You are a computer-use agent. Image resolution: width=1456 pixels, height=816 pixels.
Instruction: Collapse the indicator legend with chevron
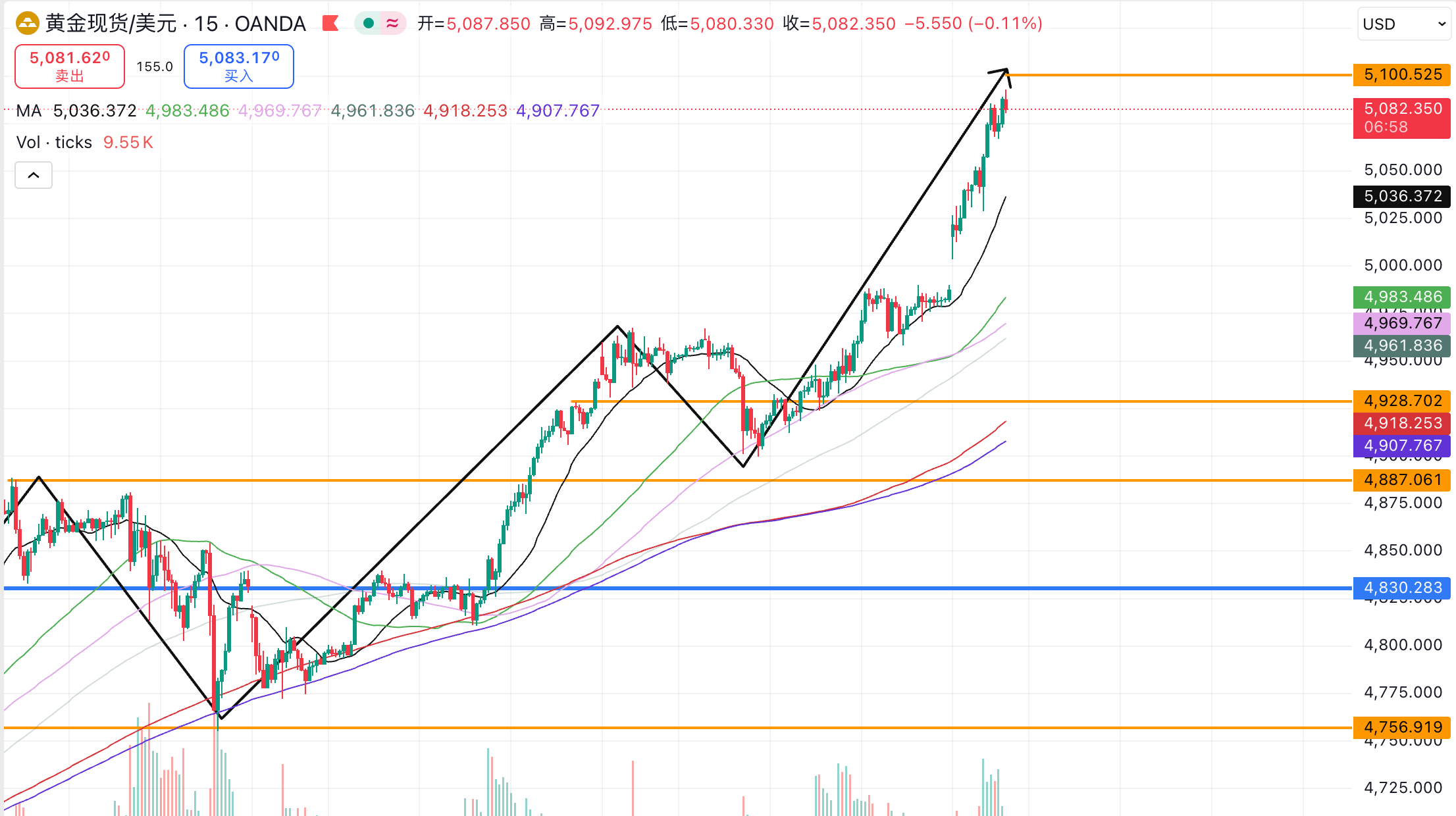click(x=34, y=175)
